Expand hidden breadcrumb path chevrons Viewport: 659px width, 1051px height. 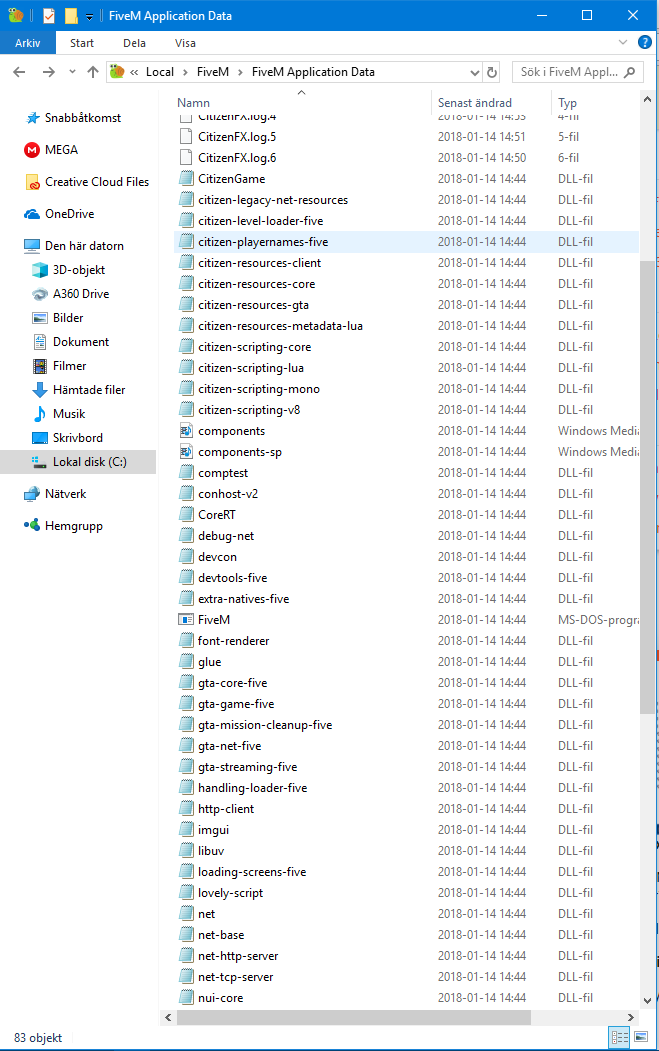click(x=134, y=72)
